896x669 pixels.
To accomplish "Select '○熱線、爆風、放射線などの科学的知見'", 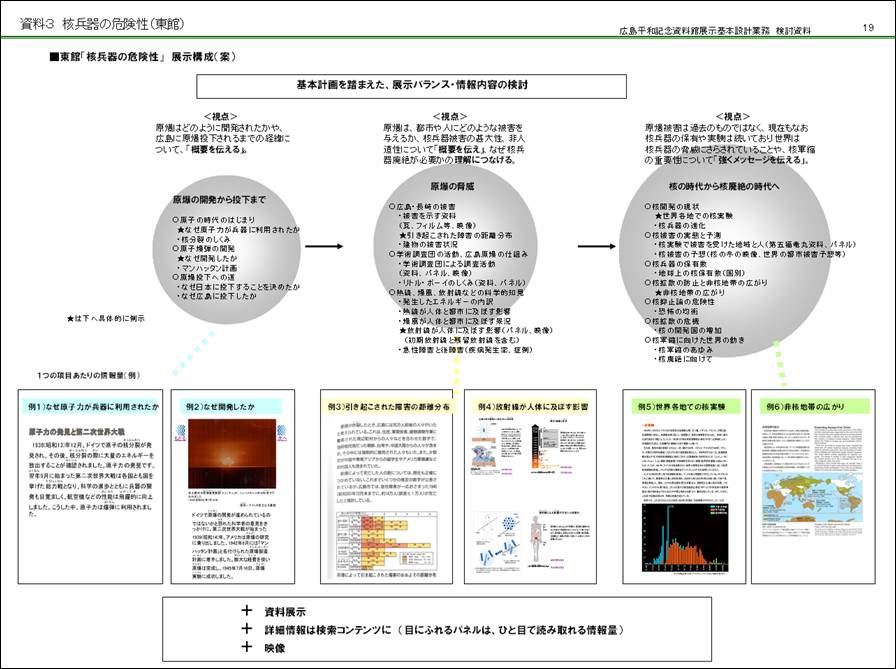I will click(456, 293).
